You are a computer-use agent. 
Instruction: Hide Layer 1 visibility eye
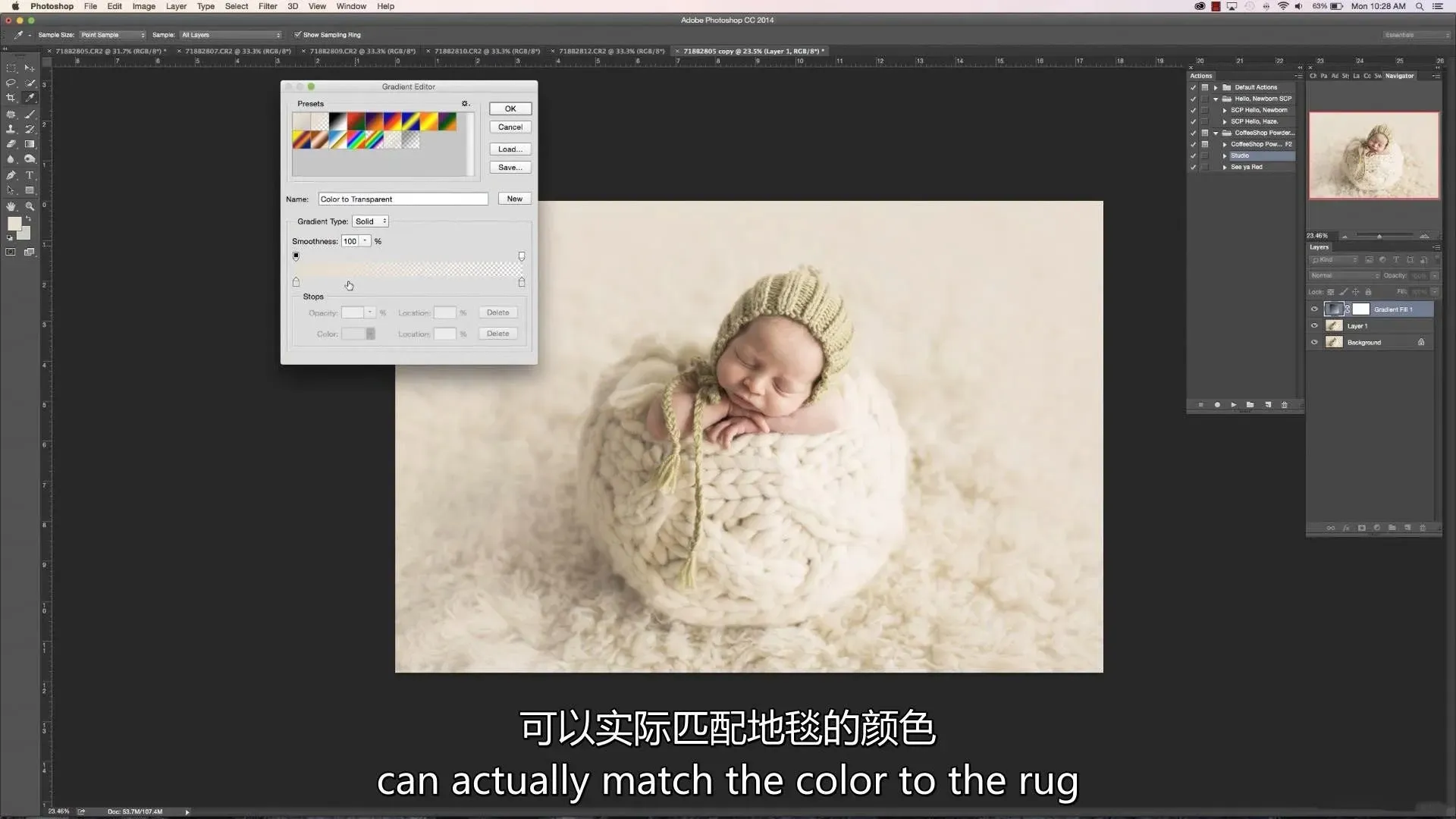1314,326
